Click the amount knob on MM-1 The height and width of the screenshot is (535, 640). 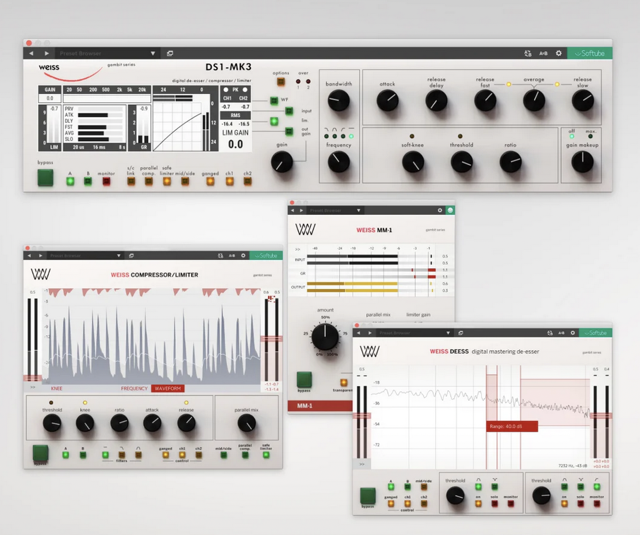[x=325, y=337]
